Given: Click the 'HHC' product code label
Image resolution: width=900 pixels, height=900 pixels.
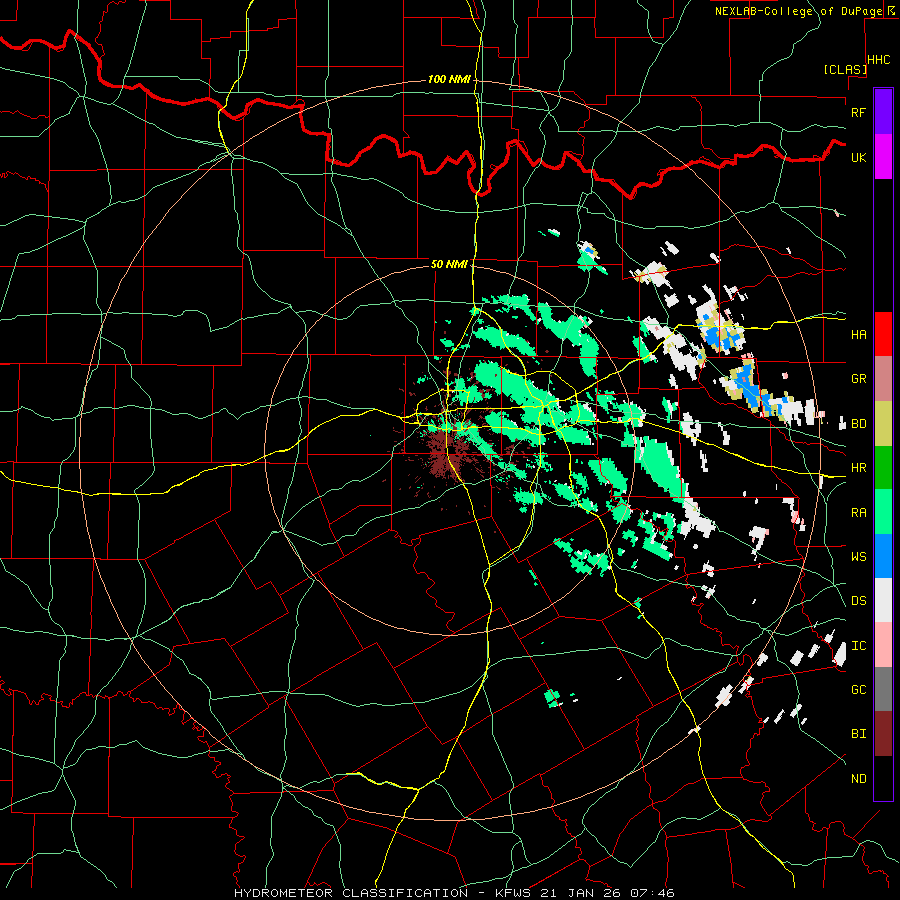Looking at the screenshot, I should tap(879, 60).
